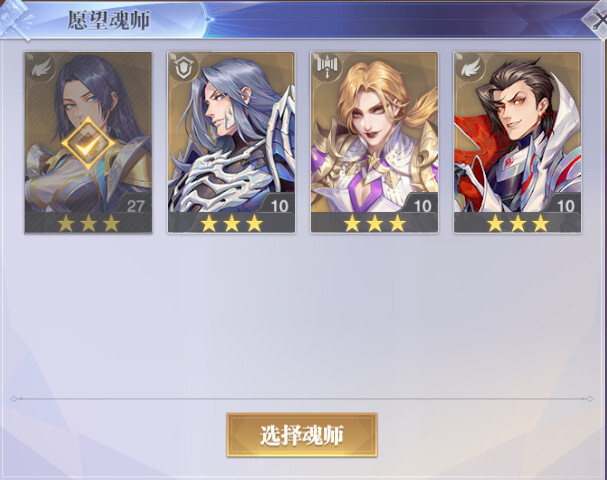Click the three stars under the blonde hero
The height and width of the screenshot is (480, 607).
[x=375, y=224]
